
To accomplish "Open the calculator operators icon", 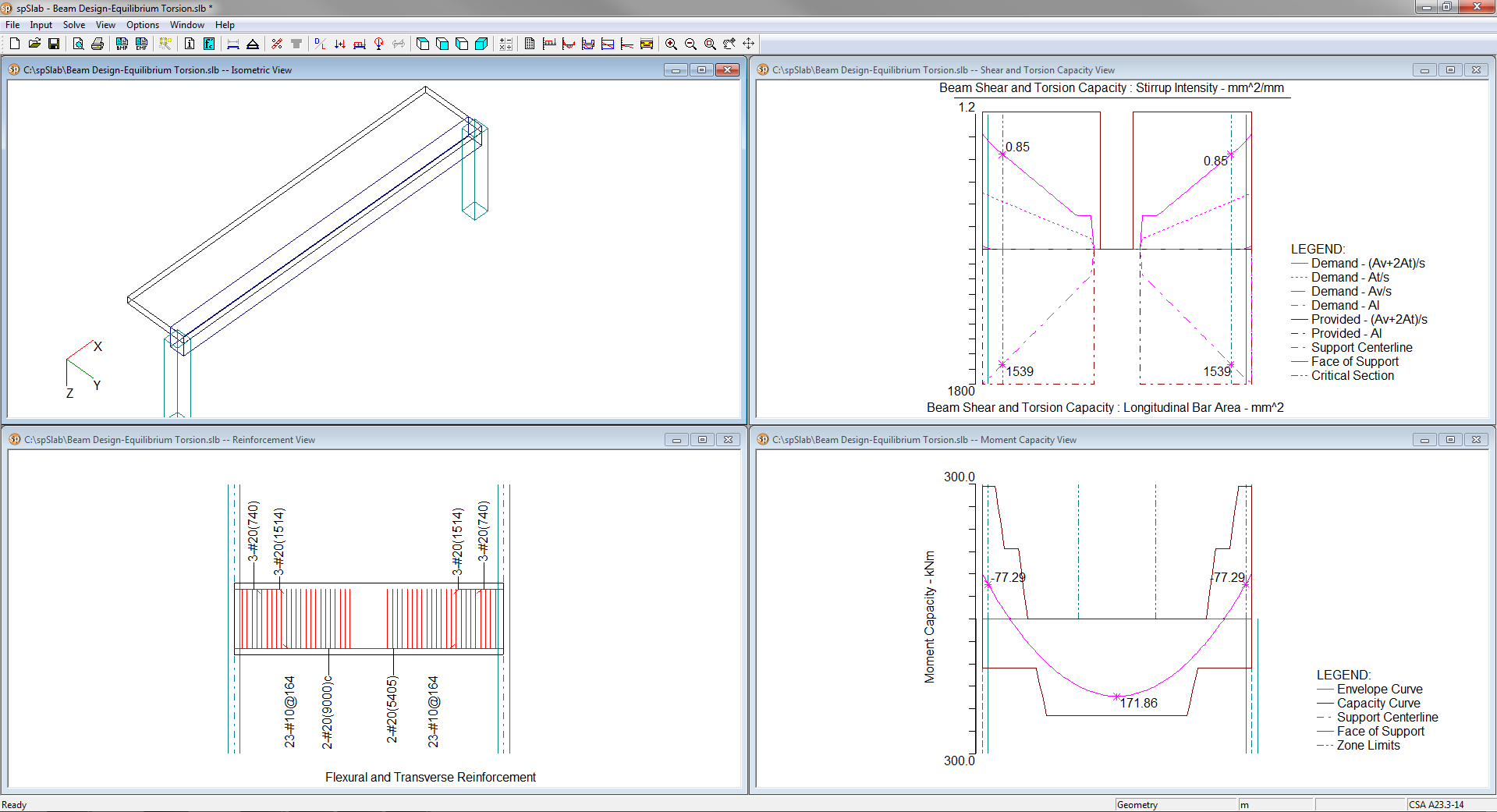I will 506,44.
